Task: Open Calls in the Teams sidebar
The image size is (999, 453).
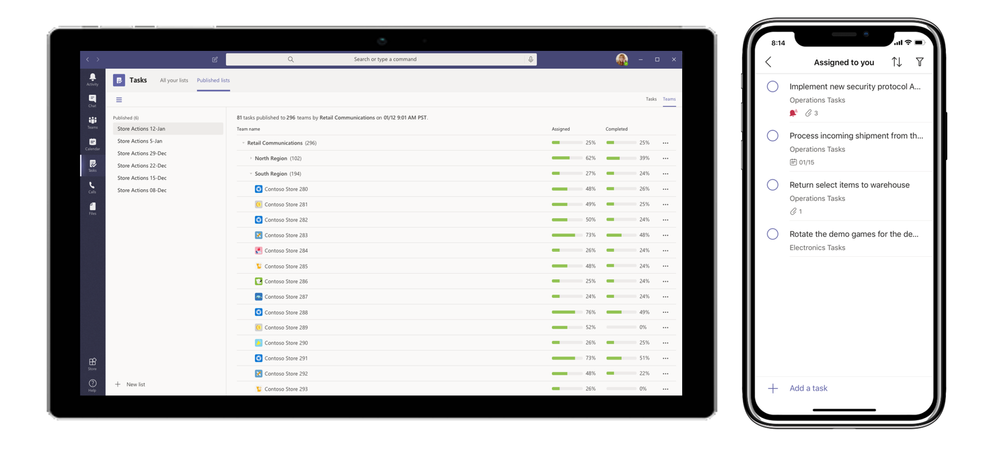Action: (92, 187)
